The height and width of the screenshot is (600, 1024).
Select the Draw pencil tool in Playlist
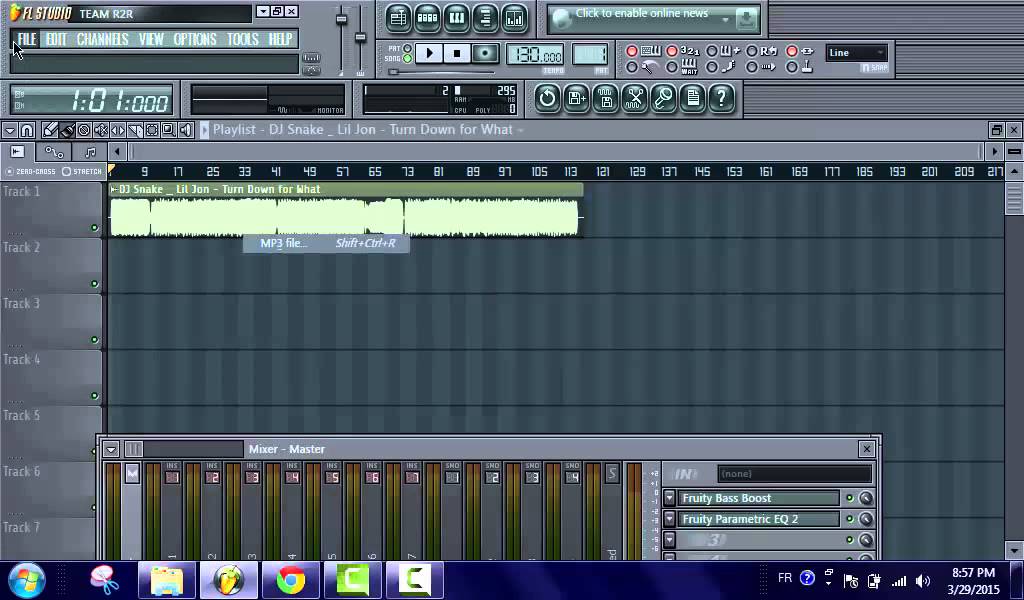[x=50, y=130]
